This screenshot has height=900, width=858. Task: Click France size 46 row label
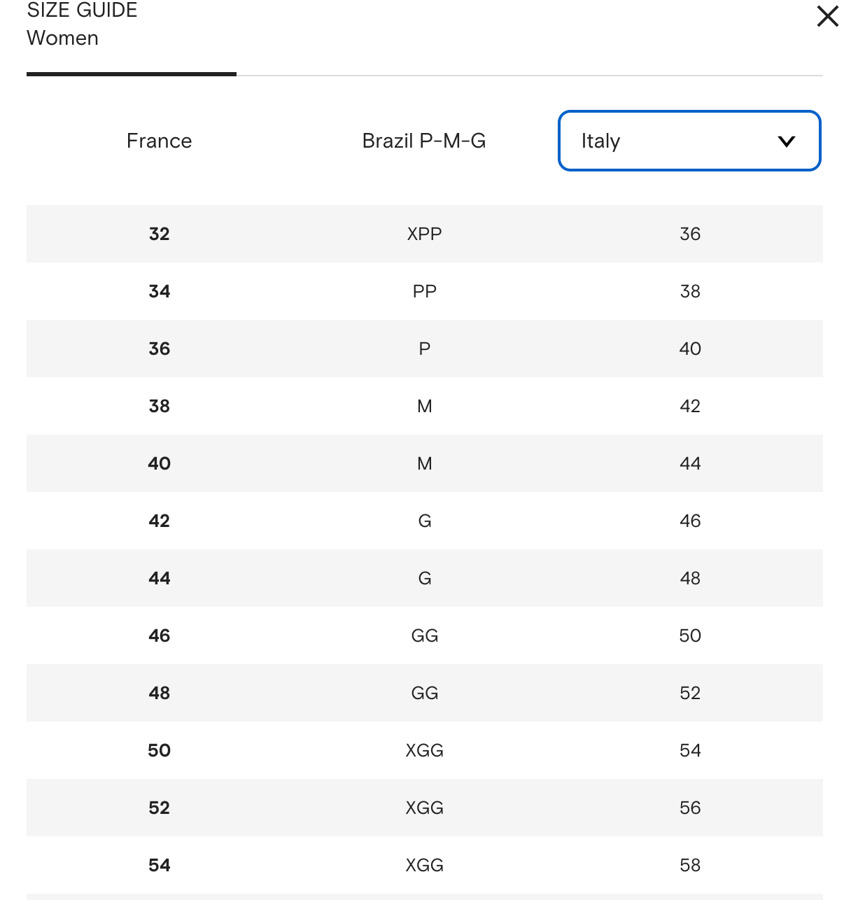(x=159, y=636)
